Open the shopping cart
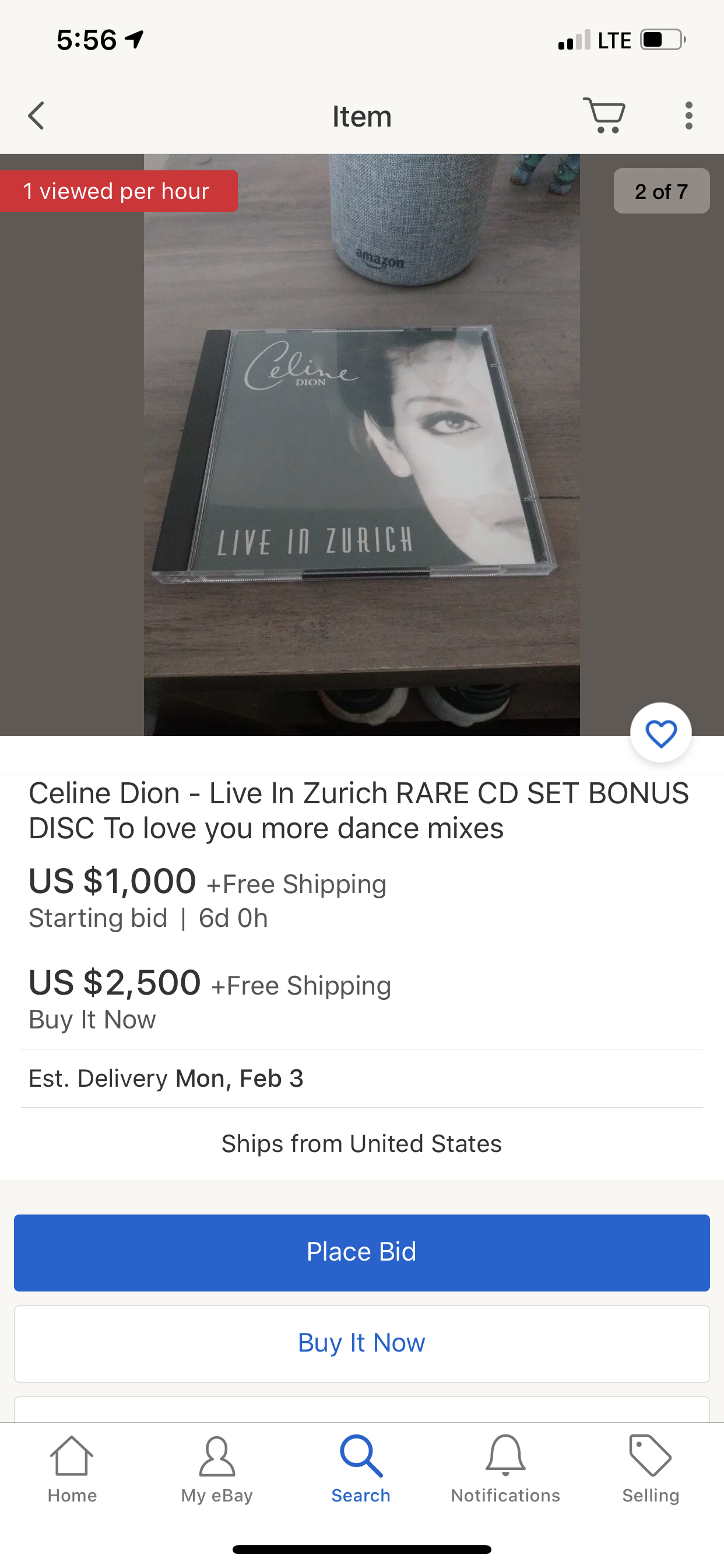The height and width of the screenshot is (1568, 724). (x=604, y=115)
